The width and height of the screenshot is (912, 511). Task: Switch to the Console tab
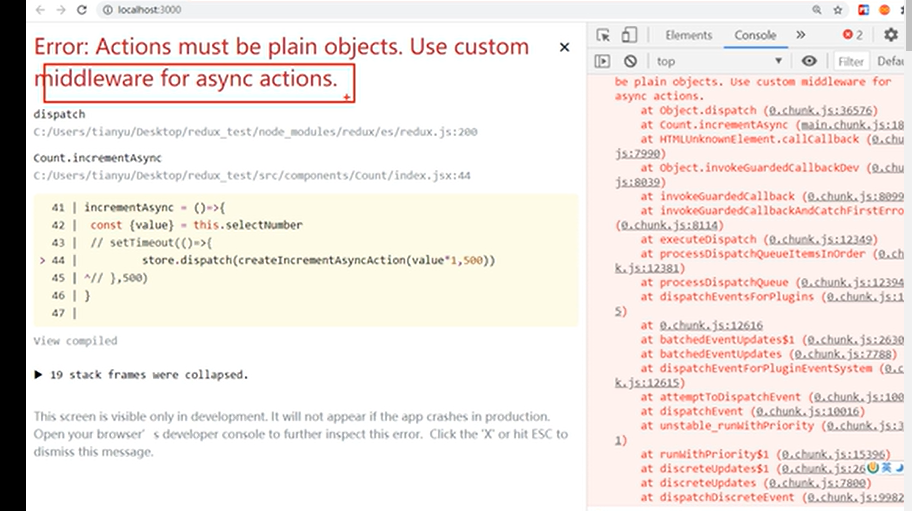[x=755, y=35]
